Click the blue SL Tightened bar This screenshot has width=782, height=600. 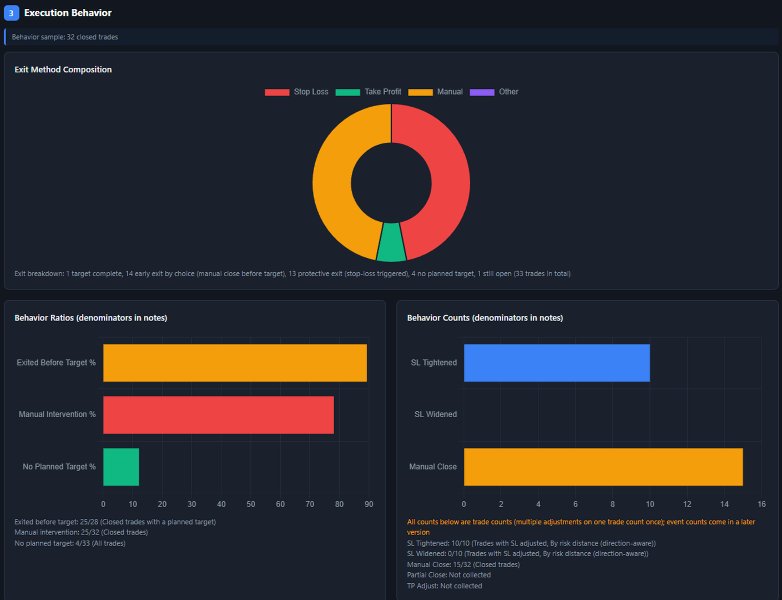pyautogui.click(x=557, y=363)
